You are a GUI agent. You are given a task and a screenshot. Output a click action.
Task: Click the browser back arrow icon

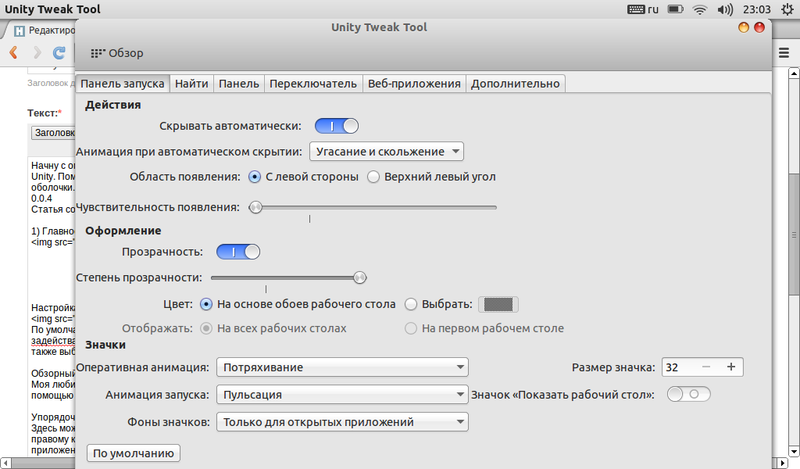[14, 52]
